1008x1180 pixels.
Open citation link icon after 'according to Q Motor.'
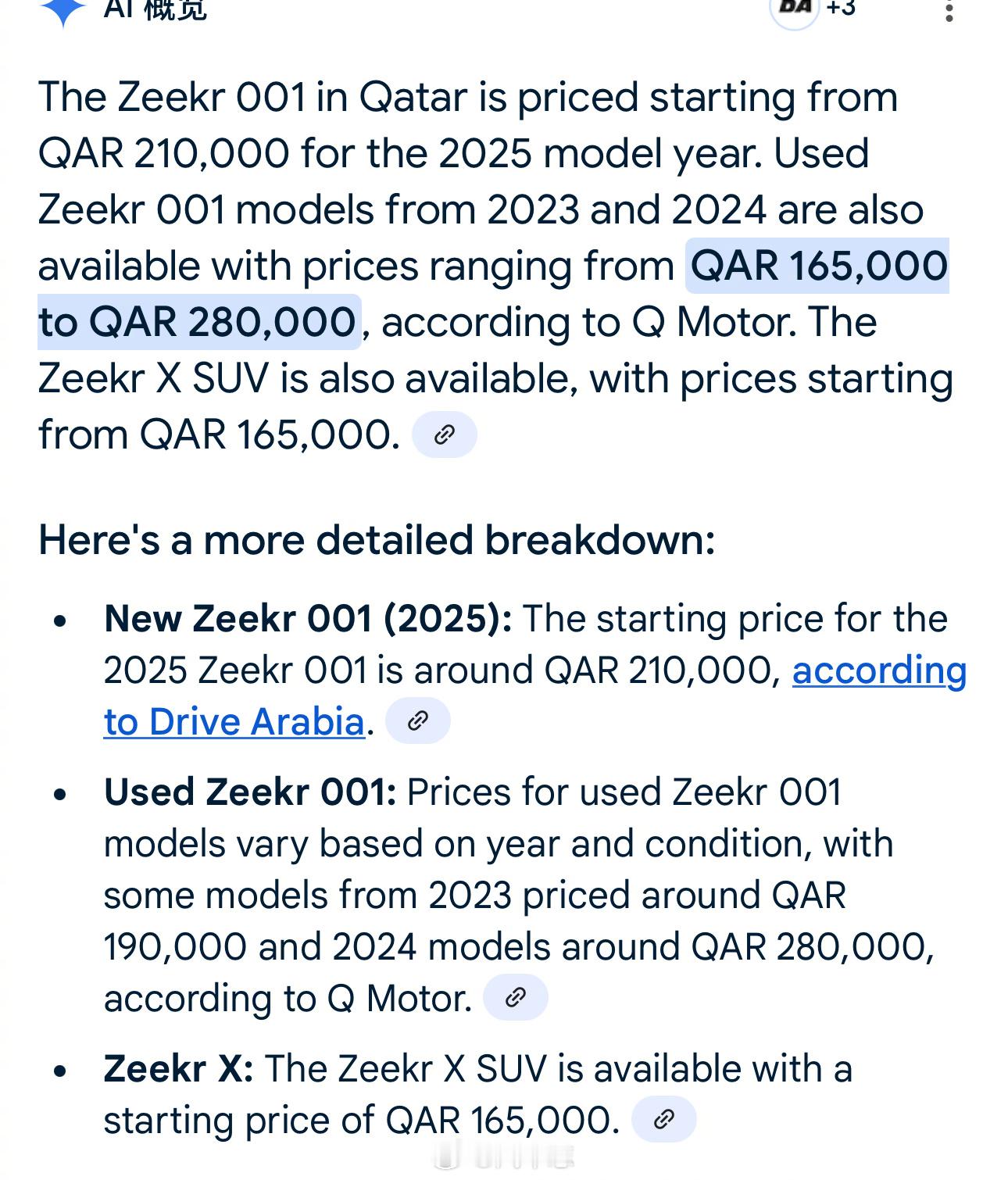click(x=516, y=997)
